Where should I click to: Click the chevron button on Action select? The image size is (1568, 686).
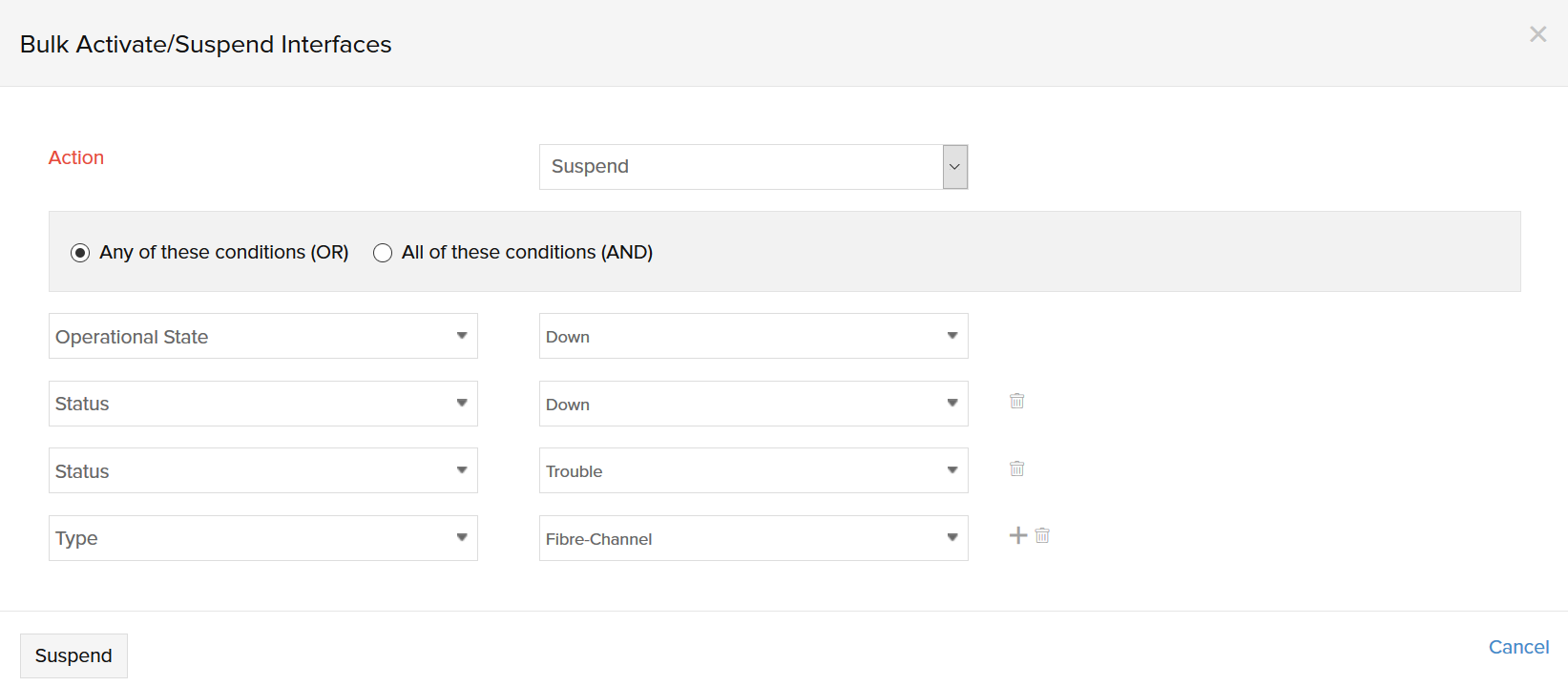954,167
